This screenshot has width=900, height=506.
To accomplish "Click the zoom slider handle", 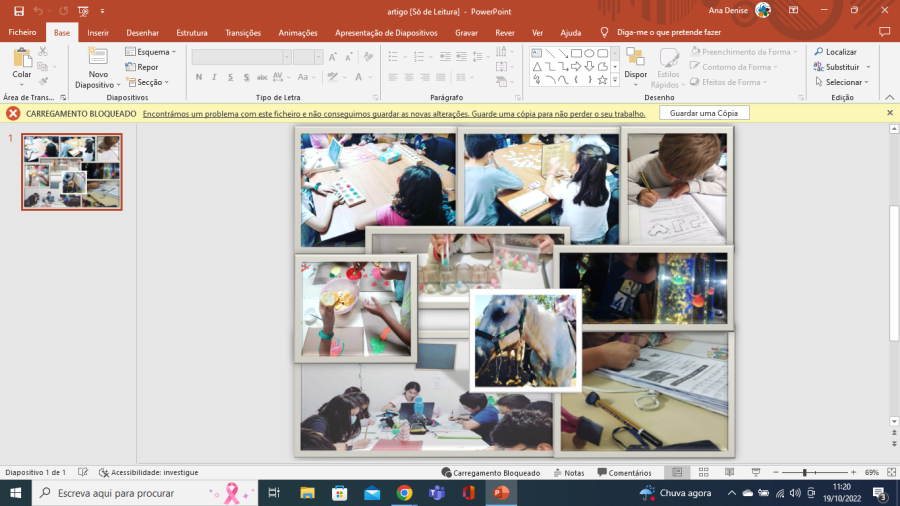I will coord(805,472).
